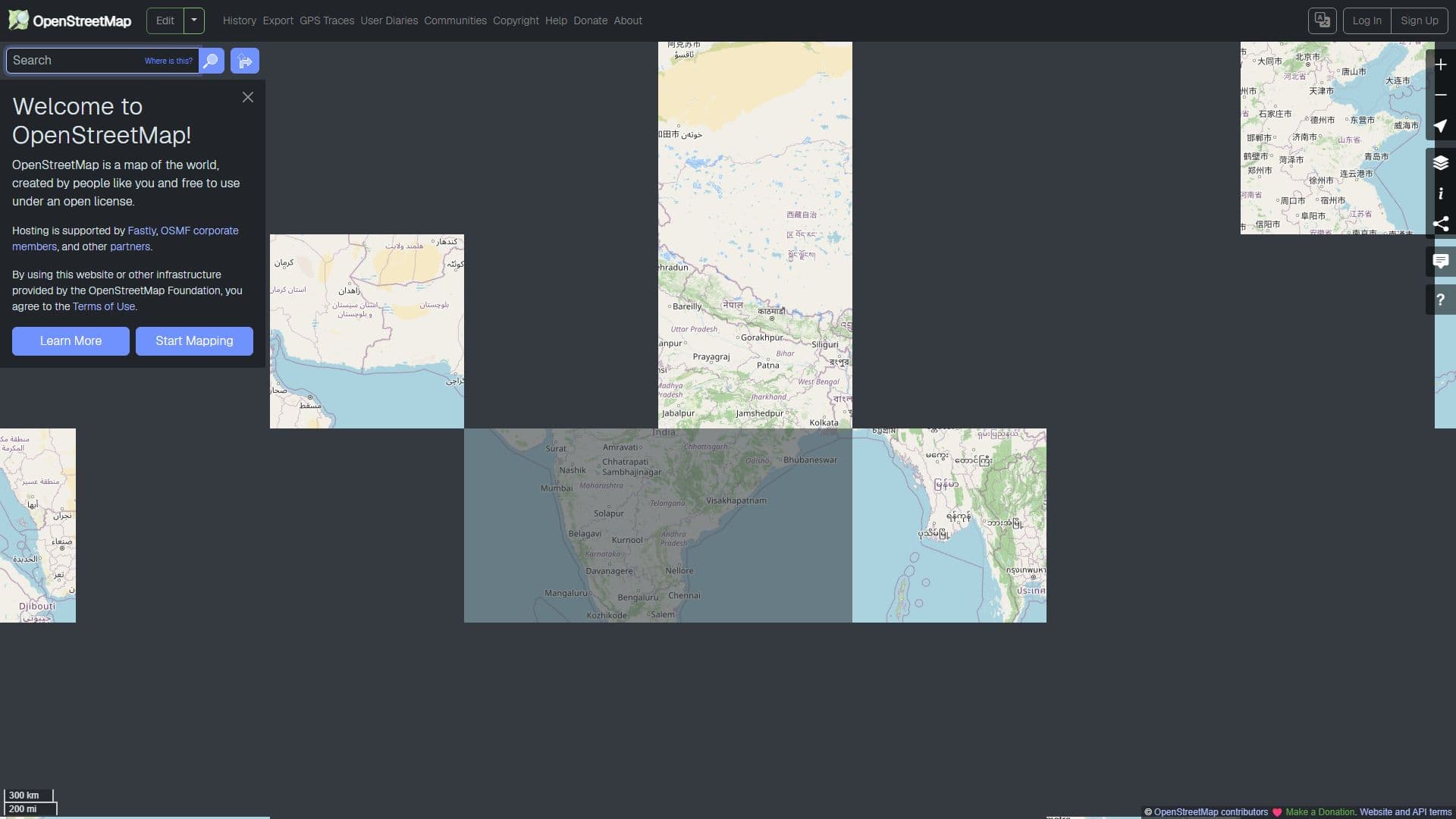Open the About page

tap(628, 20)
